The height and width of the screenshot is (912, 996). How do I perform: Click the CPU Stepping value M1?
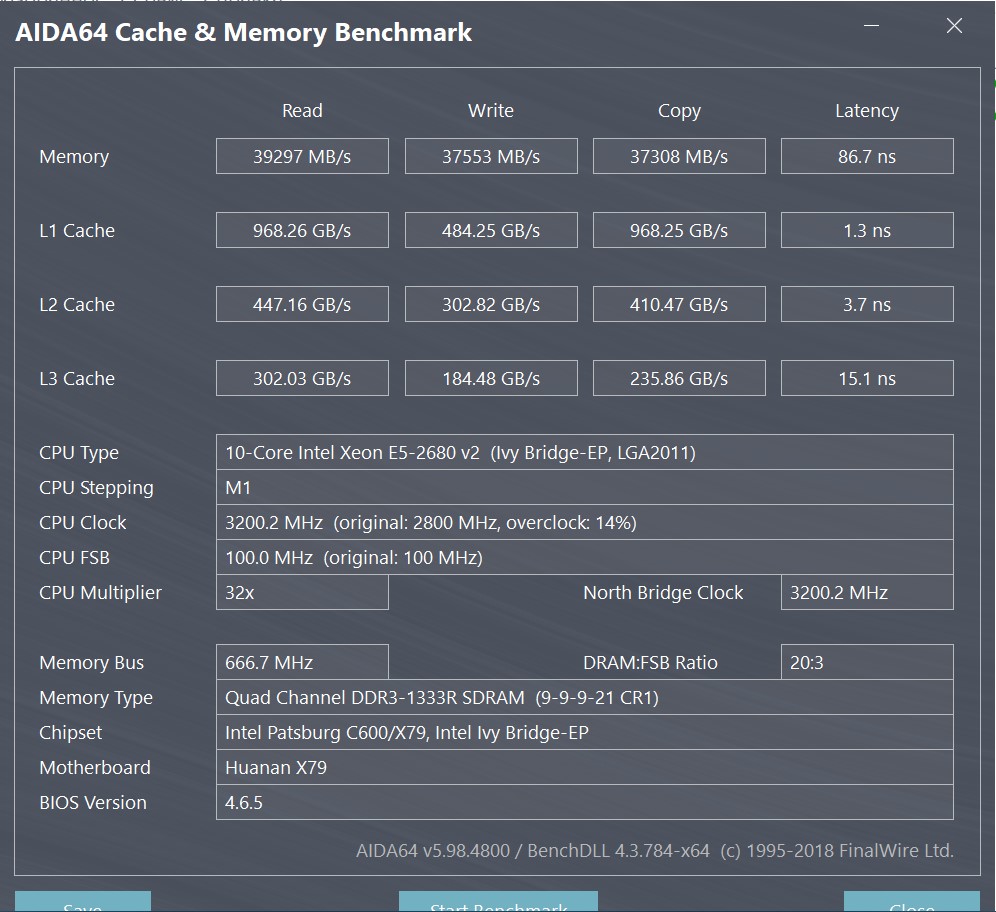[584, 487]
